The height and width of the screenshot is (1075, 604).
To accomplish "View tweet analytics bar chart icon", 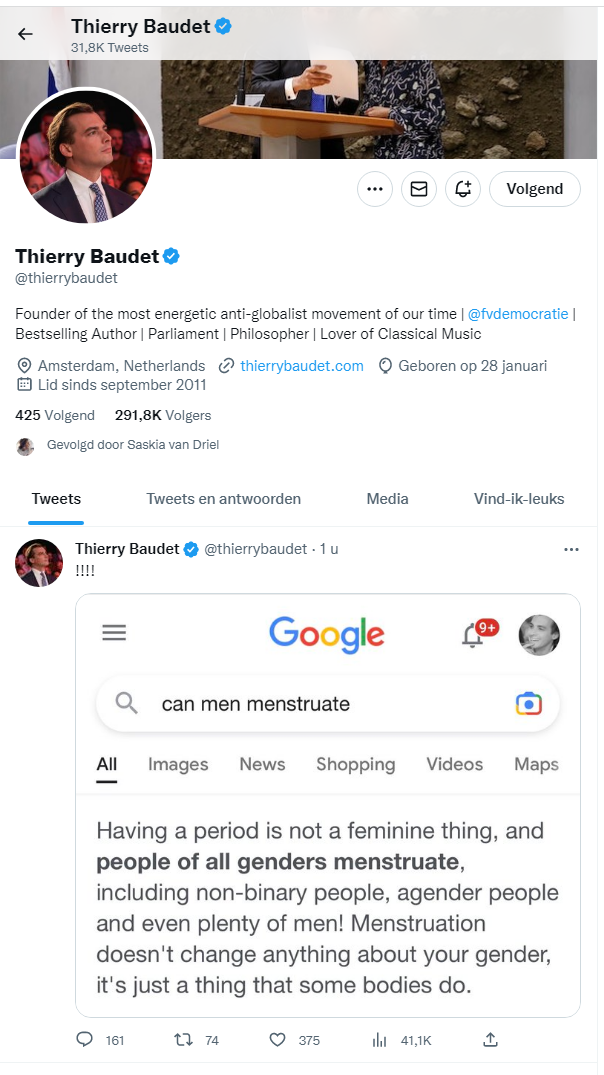I will 380,1040.
